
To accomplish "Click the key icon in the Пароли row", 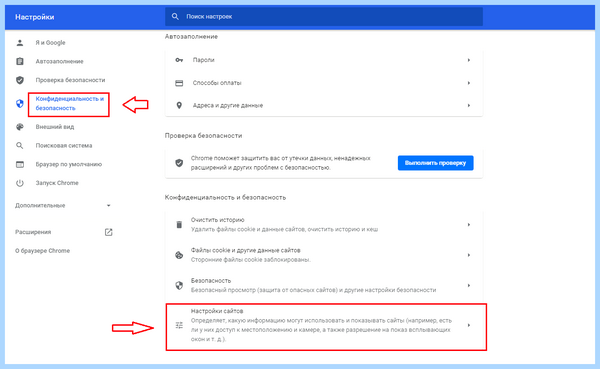I will click(179, 60).
